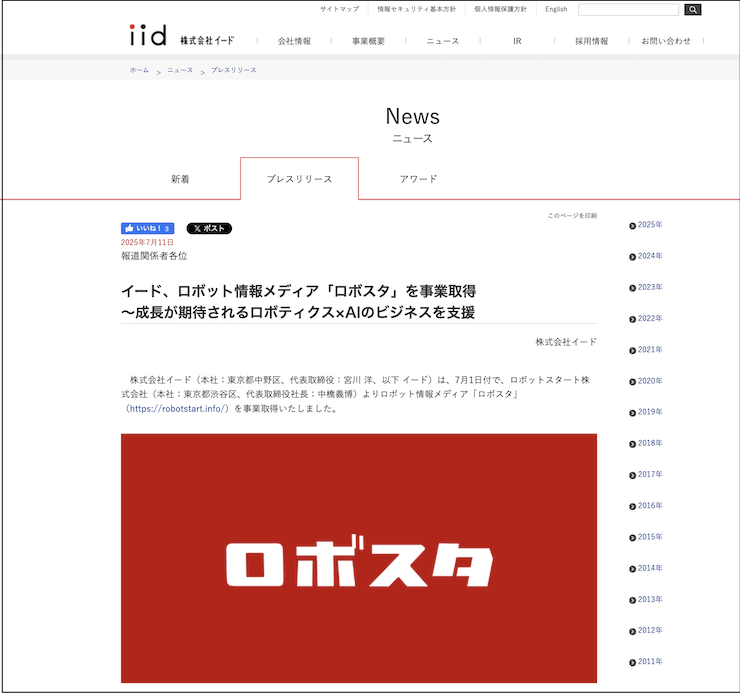Open the お問い合わせ menu
The image size is (740, 693).
(665, 41)
